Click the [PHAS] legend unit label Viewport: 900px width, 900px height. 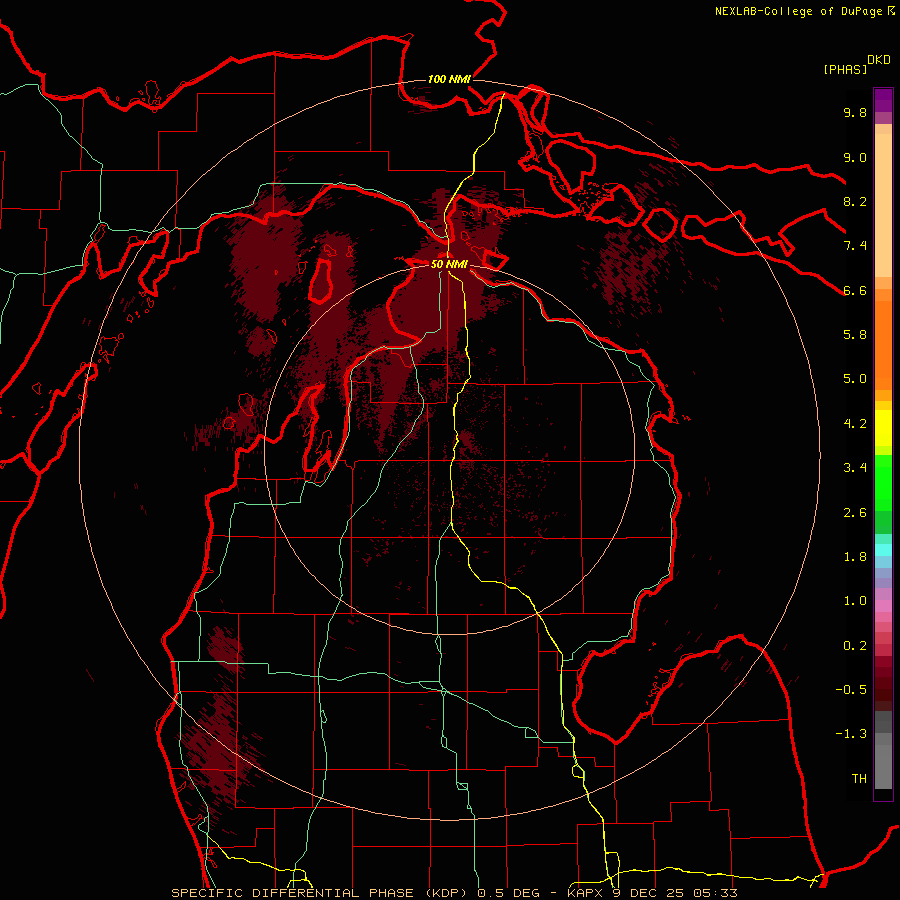(845, 69)
